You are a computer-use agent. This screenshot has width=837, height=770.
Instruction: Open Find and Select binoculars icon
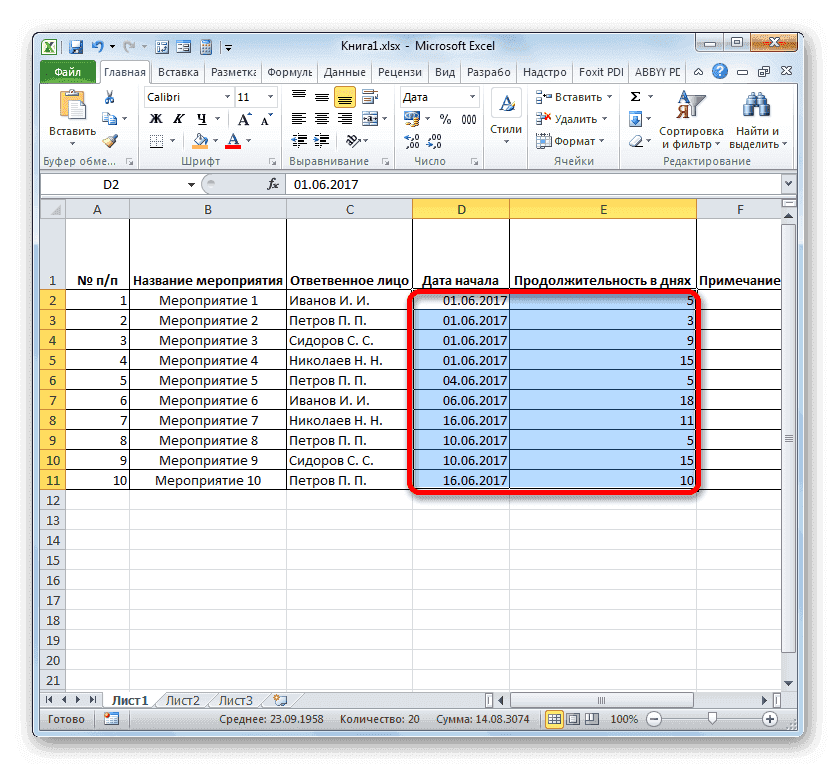pos(756,105)
